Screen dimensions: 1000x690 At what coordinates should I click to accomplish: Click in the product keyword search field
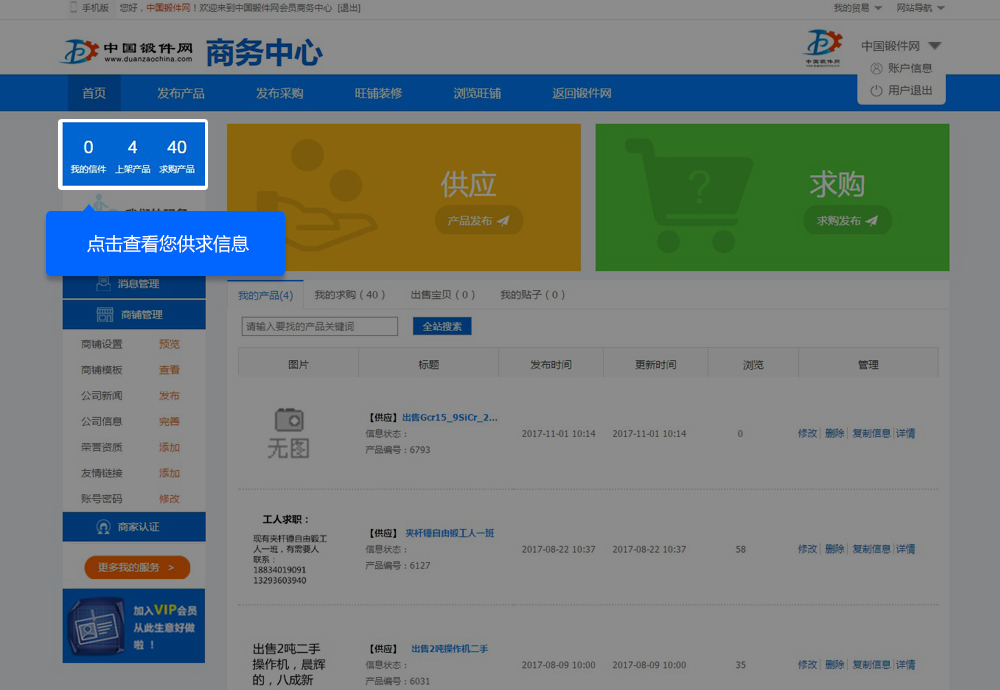click(x=320, y=326)
